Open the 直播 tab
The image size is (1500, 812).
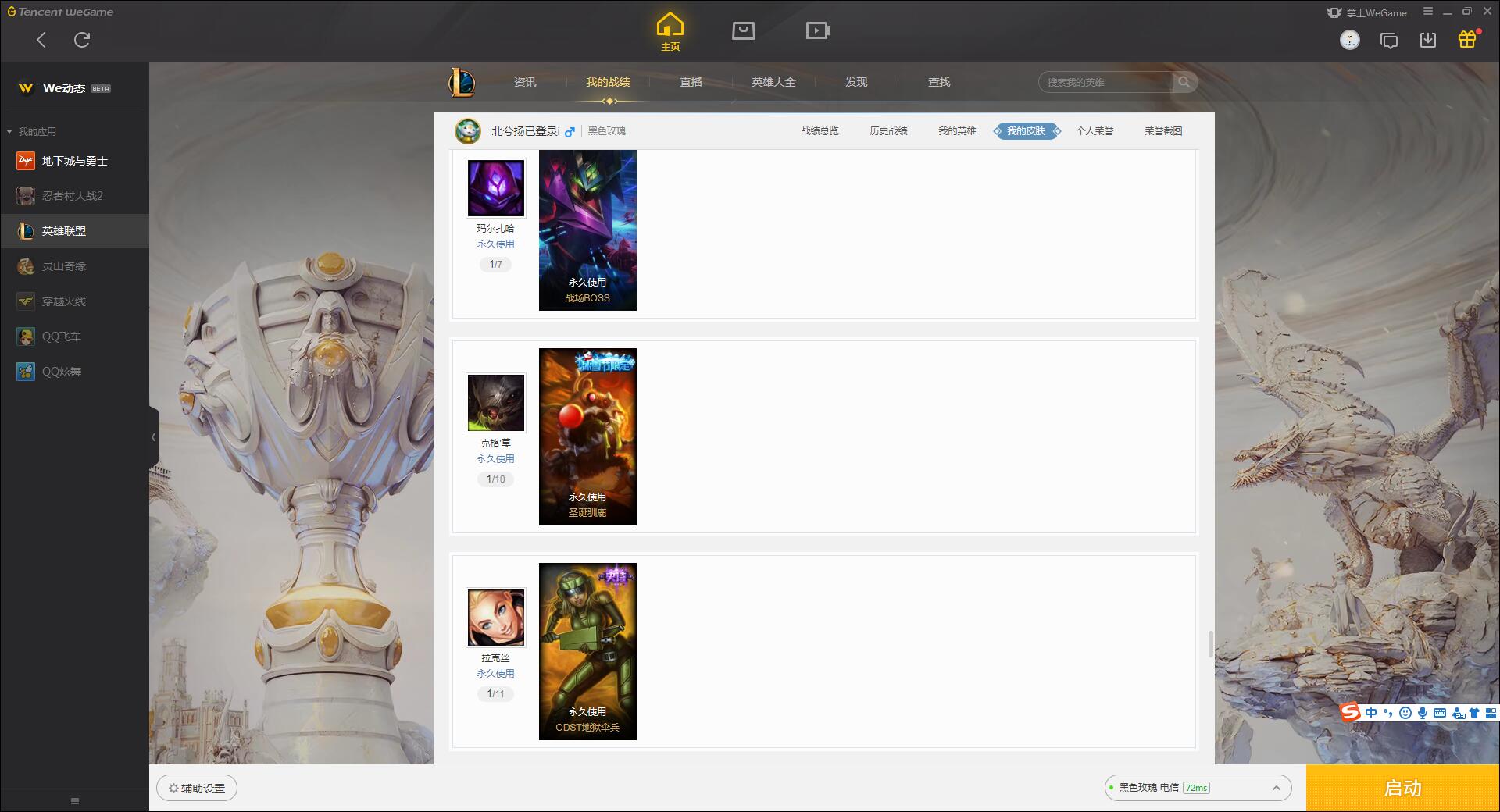click(691, 82)
